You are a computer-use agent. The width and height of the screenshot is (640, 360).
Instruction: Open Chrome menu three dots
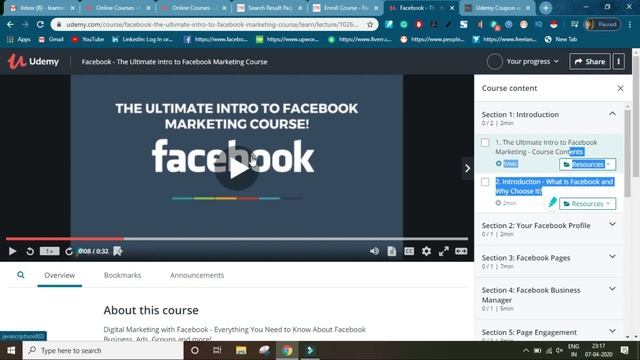pyautogui.click(x=630, y=24)
